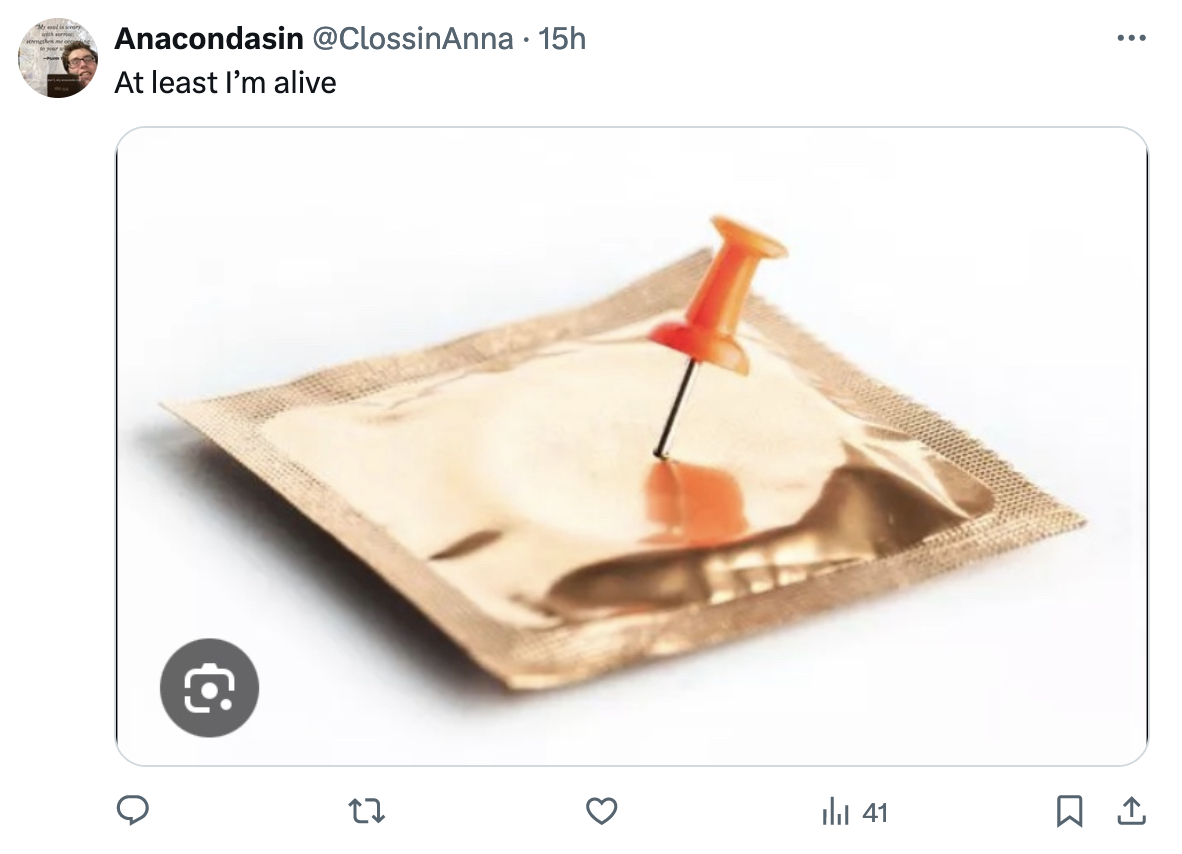1182x854 pixels.
Task: Open the attached pushpin image
Action: point(632,446)
